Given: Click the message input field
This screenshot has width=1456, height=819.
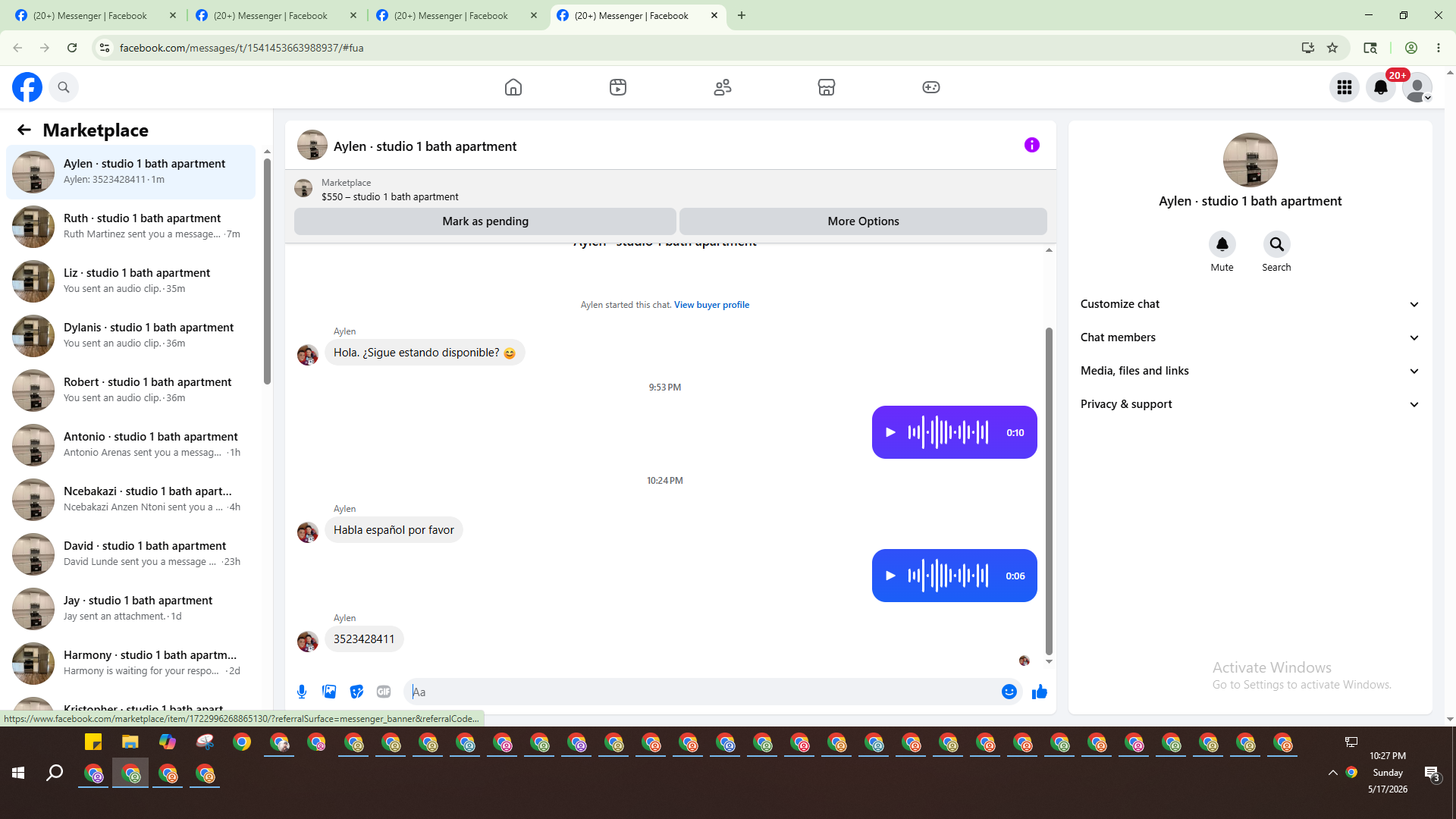Looking at the screenshot, I should coord(703,692).
